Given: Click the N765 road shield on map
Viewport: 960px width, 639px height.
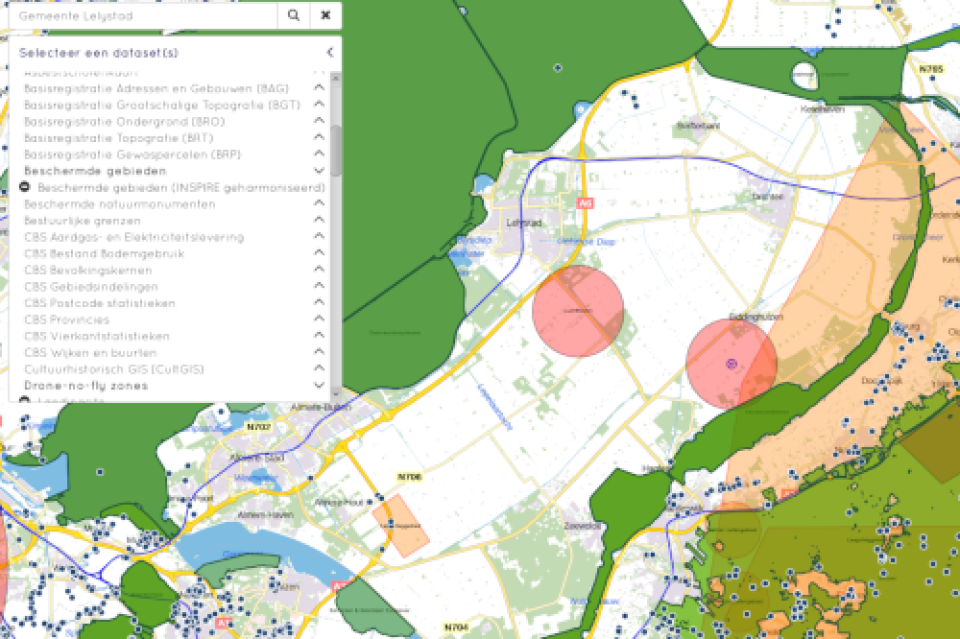Looking at the screenshot, I should click(x=930, y=70).
